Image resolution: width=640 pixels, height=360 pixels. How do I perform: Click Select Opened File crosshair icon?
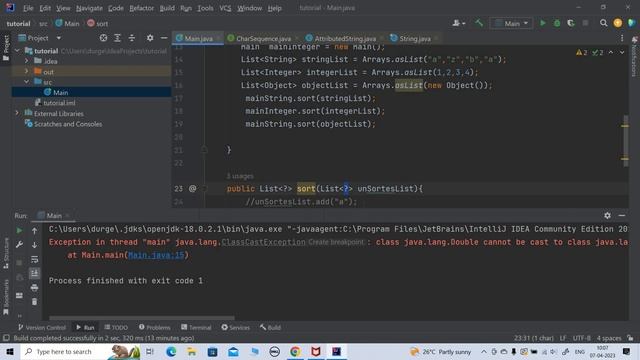pos(103,38)
